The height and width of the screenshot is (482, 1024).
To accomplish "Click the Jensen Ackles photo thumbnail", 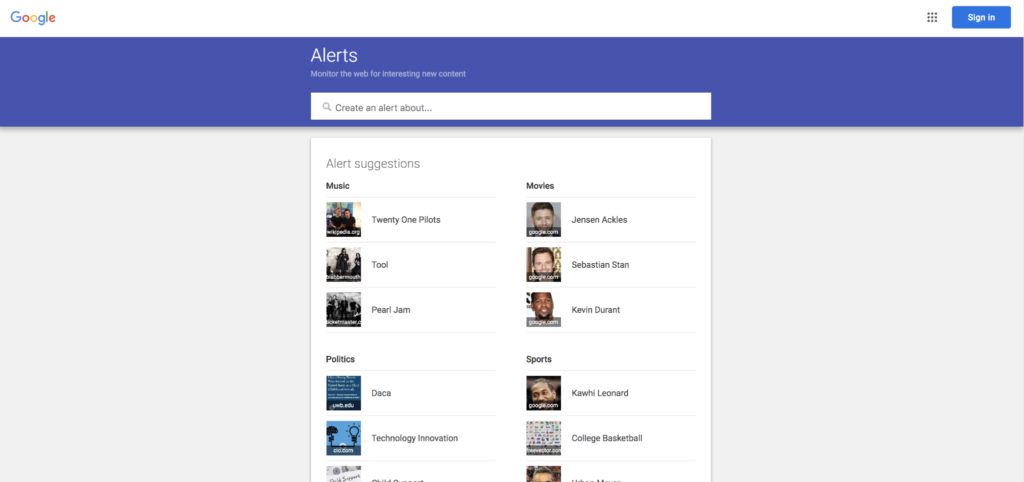I will [x=543, y=219].
